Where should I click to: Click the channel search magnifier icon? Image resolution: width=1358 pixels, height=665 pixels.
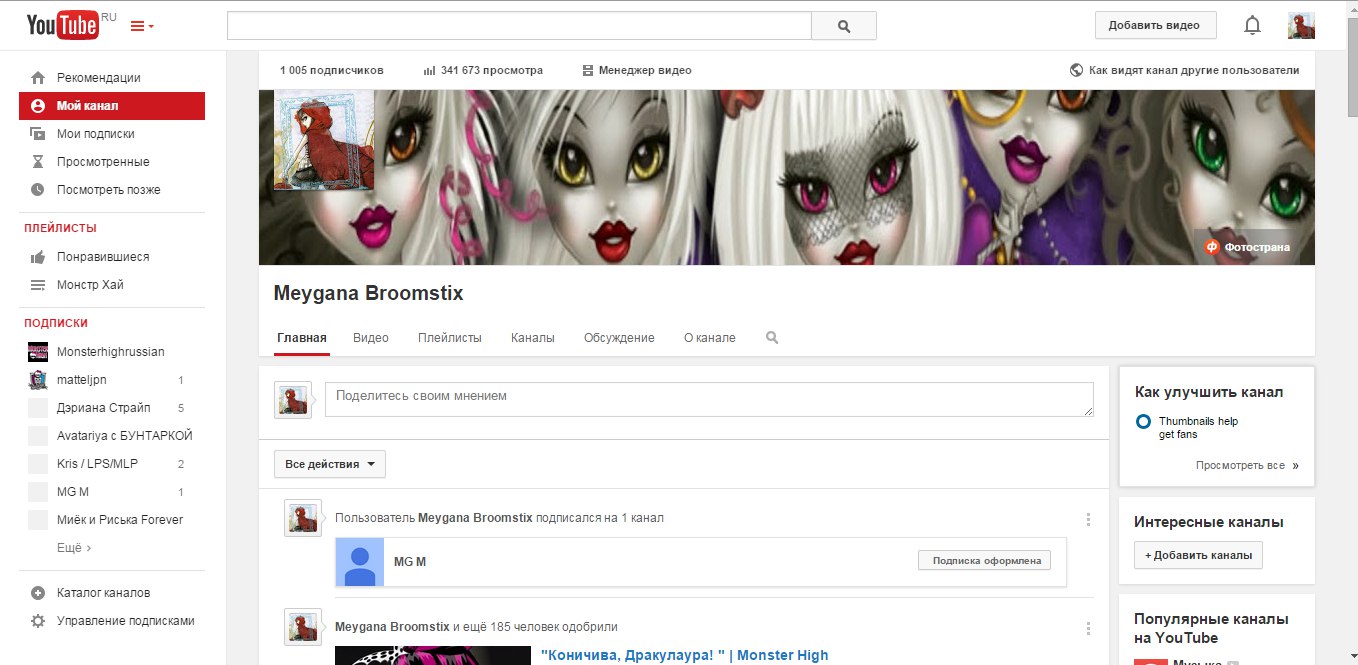tap(772, 338)
